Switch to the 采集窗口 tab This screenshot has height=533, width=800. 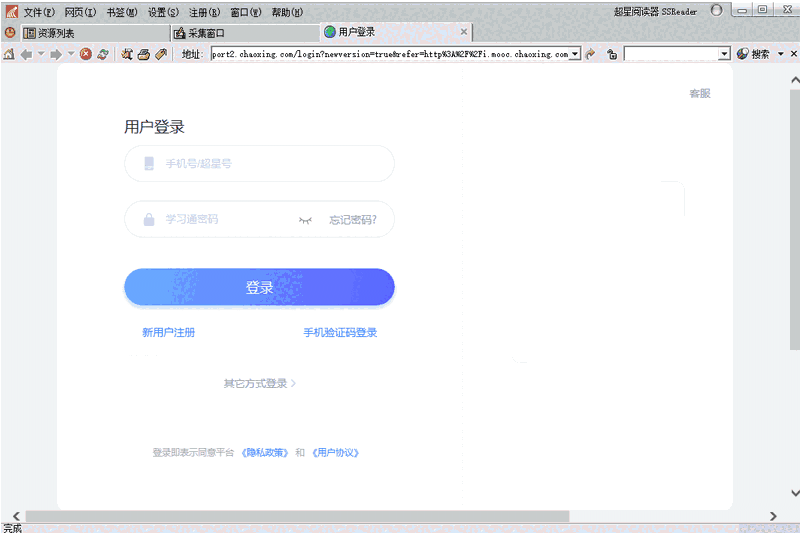click(x=206, y=33)
